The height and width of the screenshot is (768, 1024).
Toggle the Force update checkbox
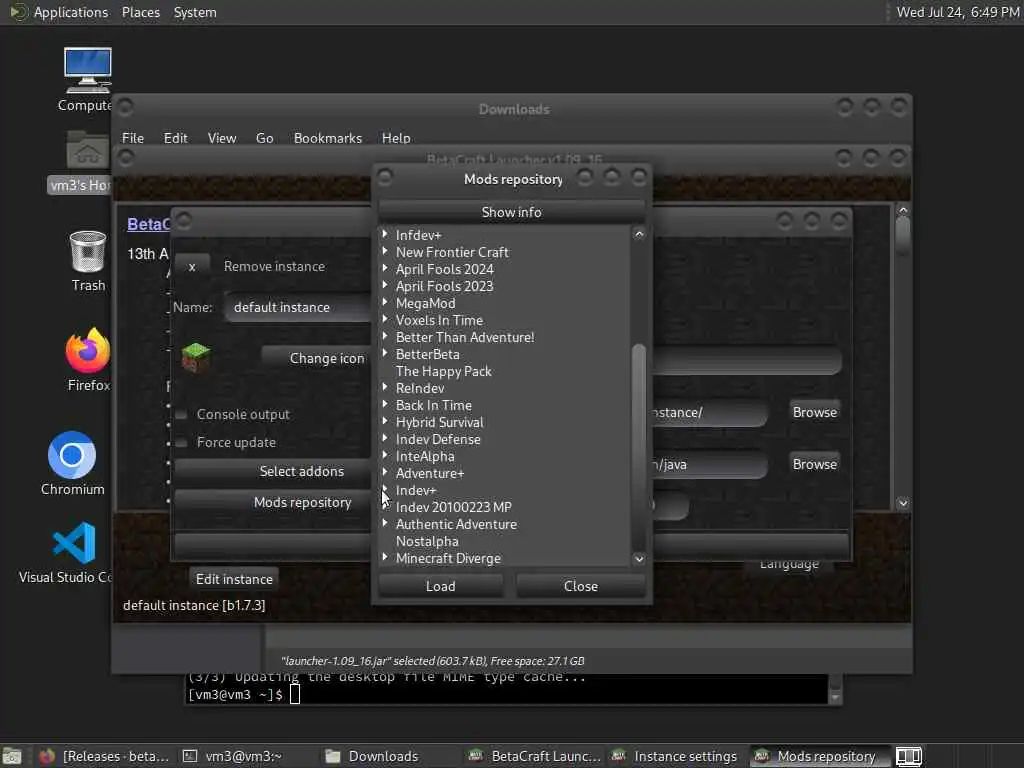click(182, 442)
